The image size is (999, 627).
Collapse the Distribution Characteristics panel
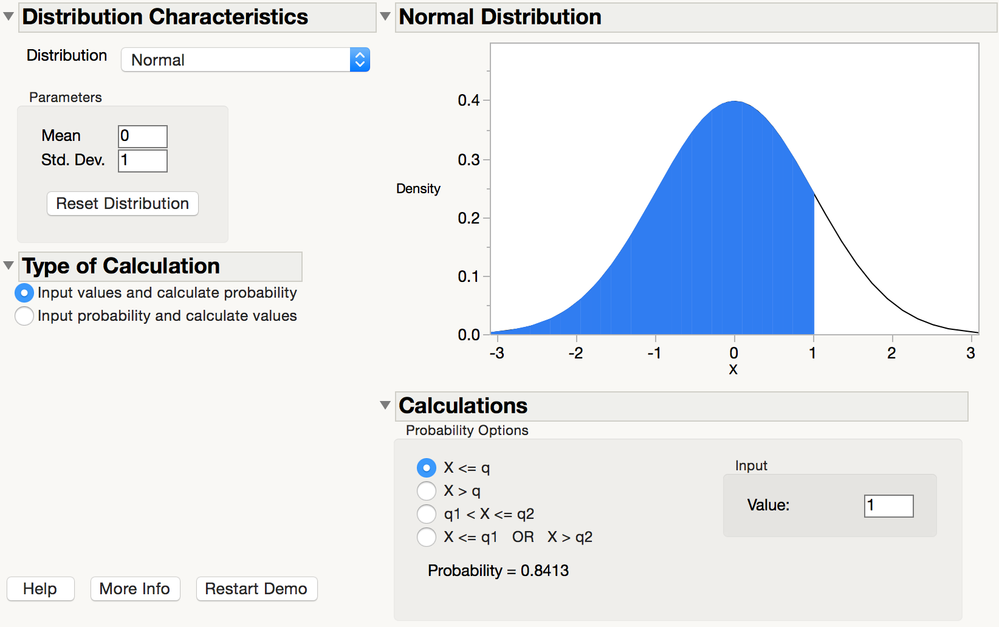8,17
